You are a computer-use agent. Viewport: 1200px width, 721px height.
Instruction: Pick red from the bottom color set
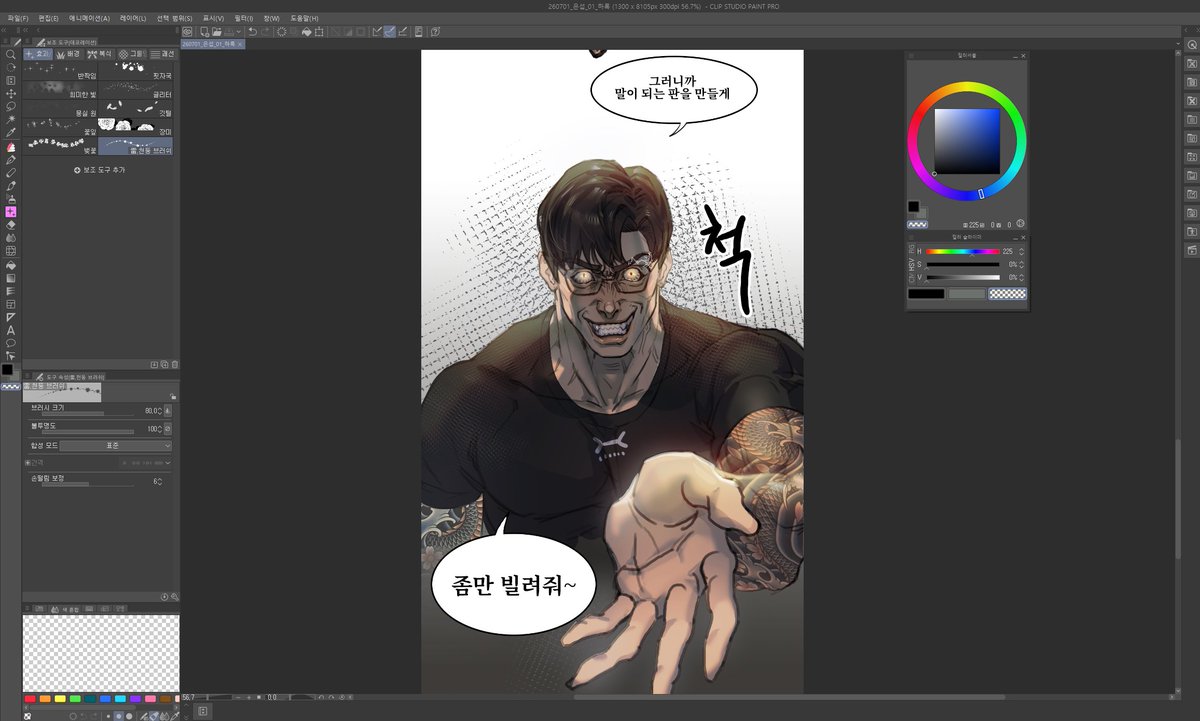coord(29,699)
